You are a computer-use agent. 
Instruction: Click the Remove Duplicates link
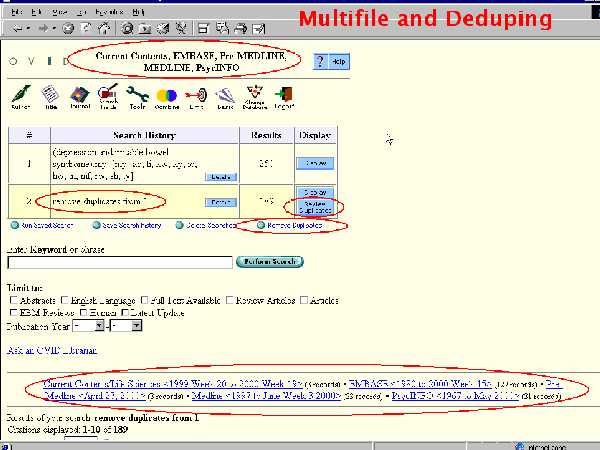click(295, 225)
